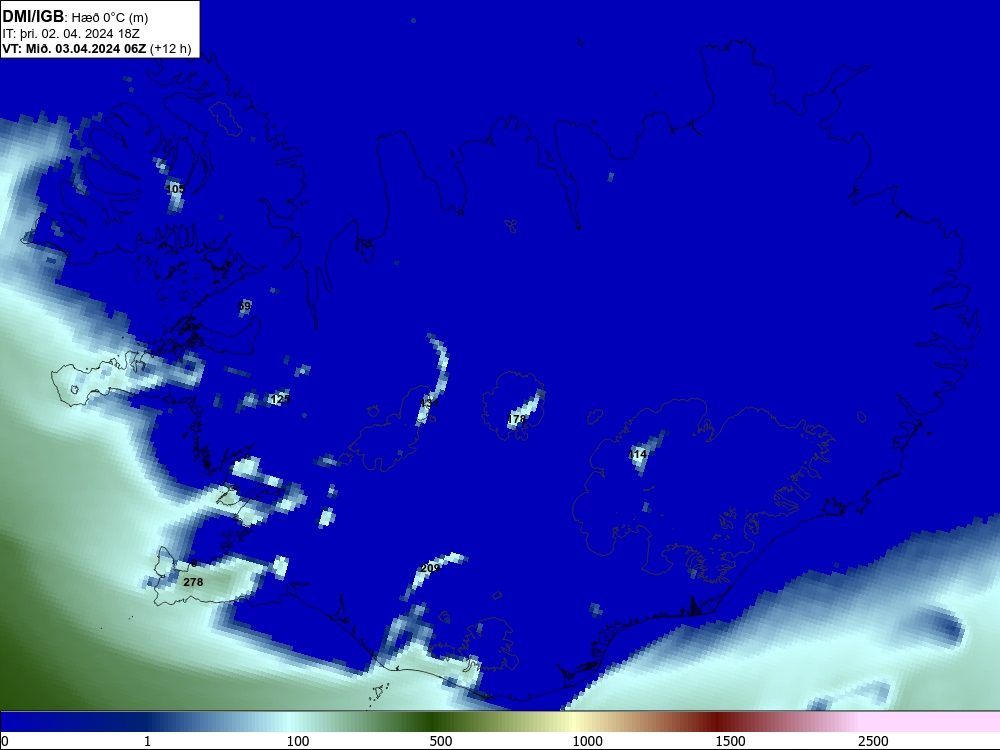Click the 114 value on the map
The width and height of the screenshot is (1000, 750).
637,454
